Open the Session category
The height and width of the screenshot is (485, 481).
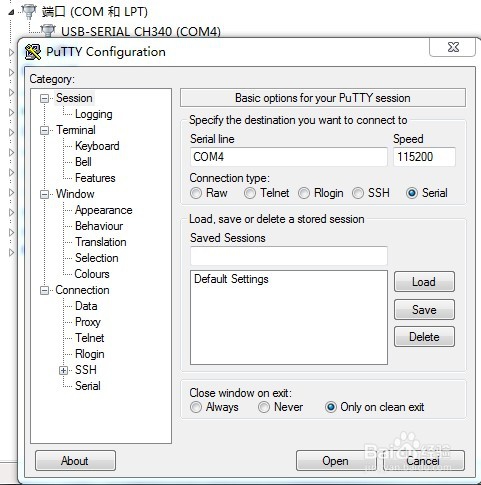(x=74, y=98)
